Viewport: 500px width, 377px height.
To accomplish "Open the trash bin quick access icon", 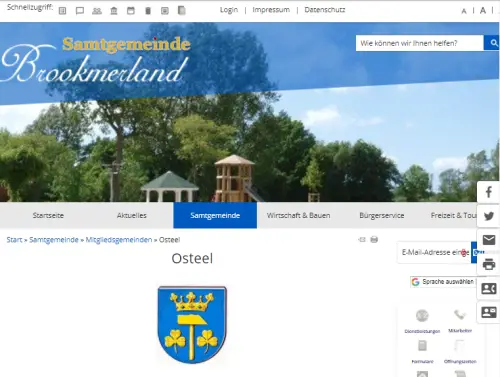I will pos(148,11).
